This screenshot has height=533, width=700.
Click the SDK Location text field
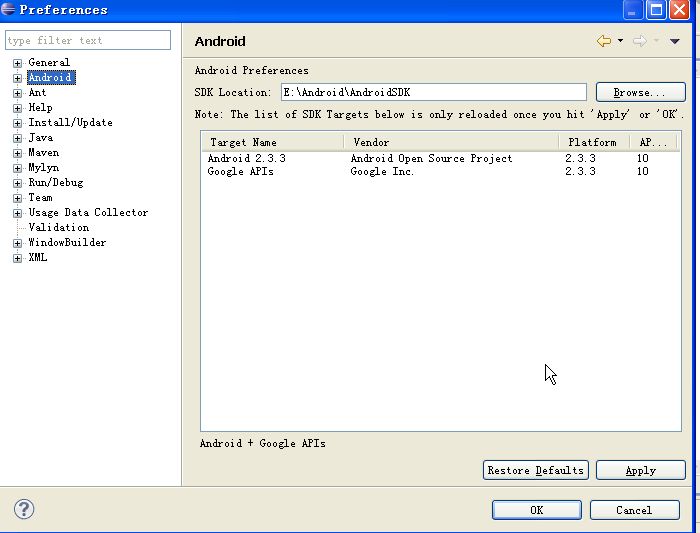434,92
